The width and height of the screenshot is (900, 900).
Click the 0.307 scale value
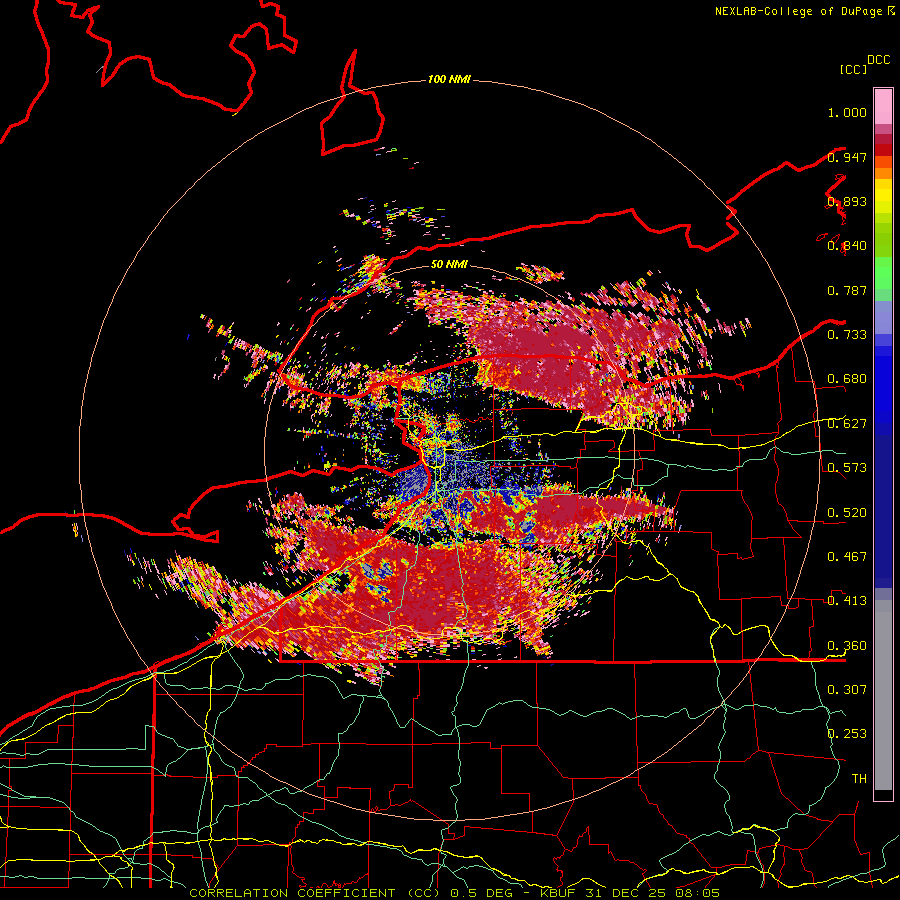coord(847,690)
